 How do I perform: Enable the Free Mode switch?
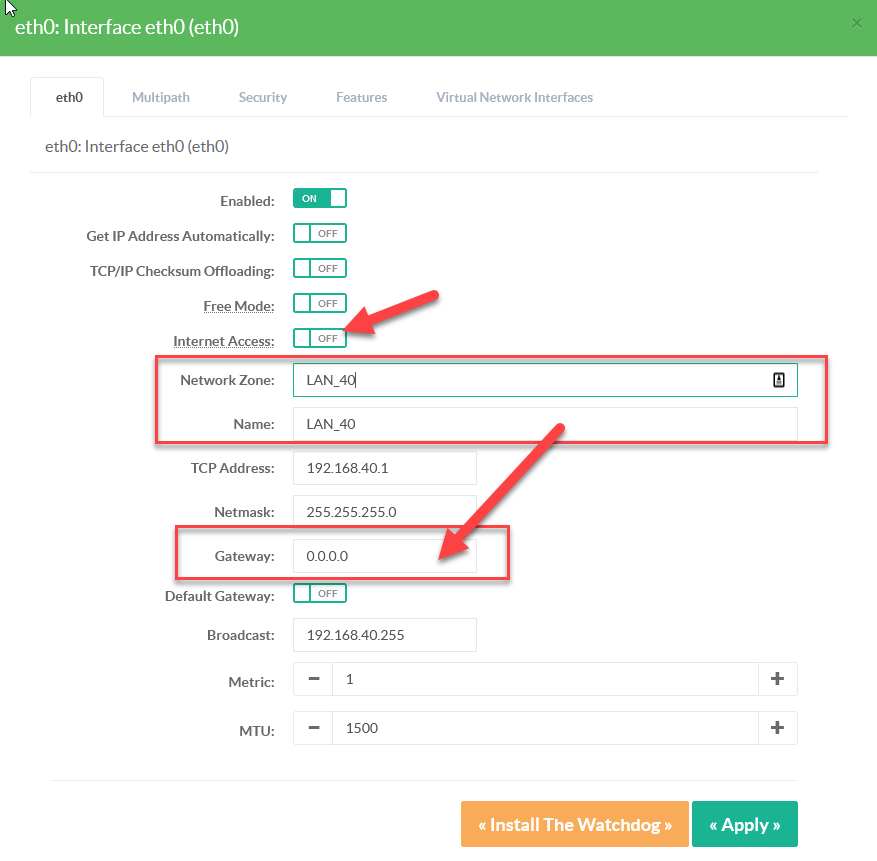[x=319, y=303]
